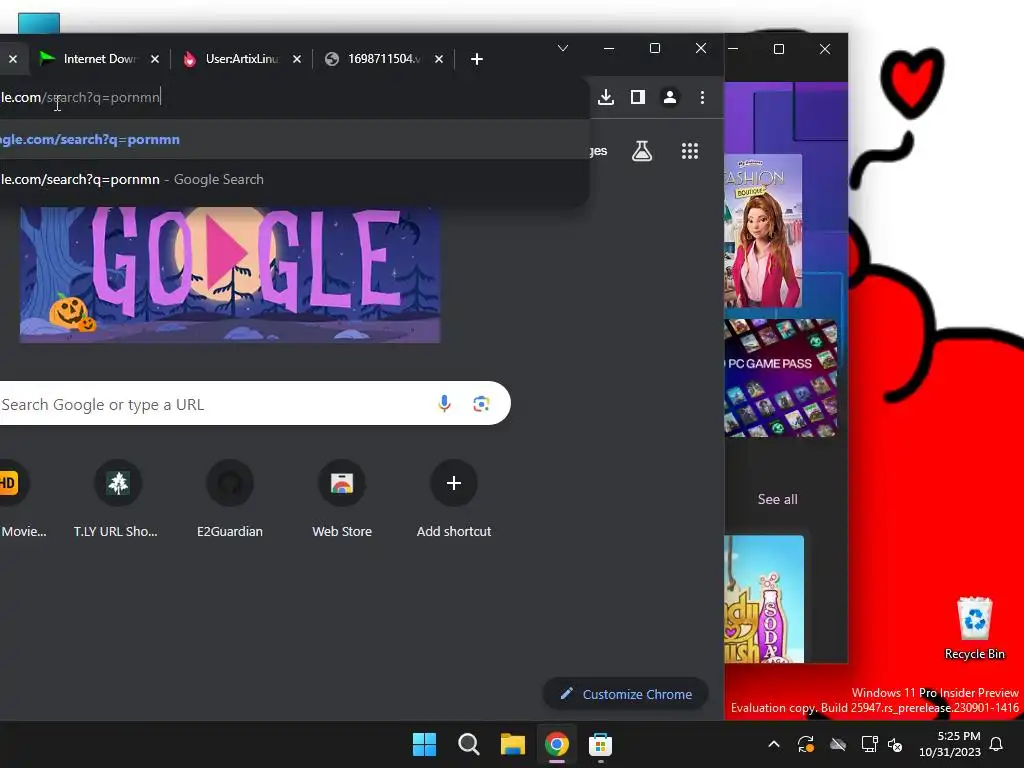Click the Chrome address bar text
The width and height of the screenshot is (1024, 768).
pos(80,97)
